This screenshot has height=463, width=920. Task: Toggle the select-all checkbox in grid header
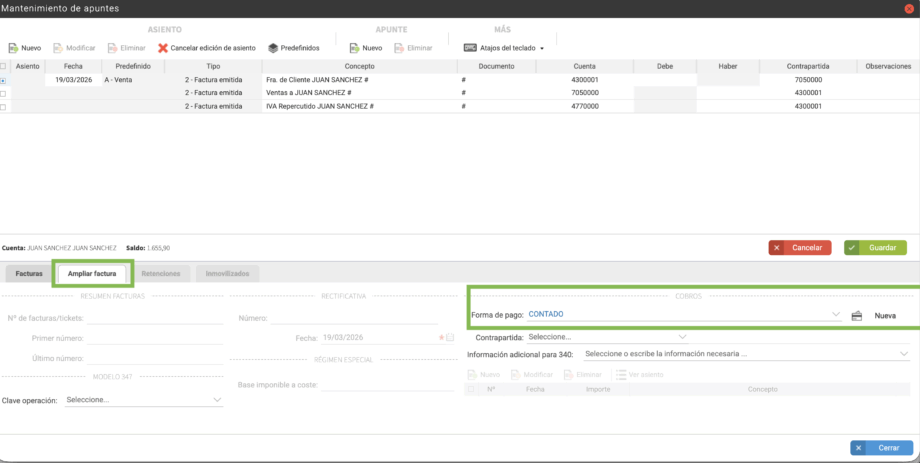click(x=5, y=66)
